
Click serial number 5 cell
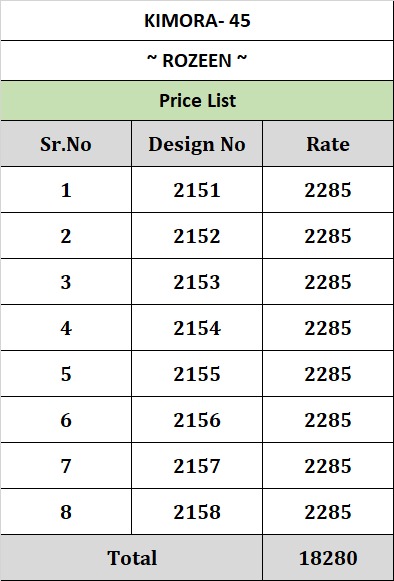coord(66,374)
